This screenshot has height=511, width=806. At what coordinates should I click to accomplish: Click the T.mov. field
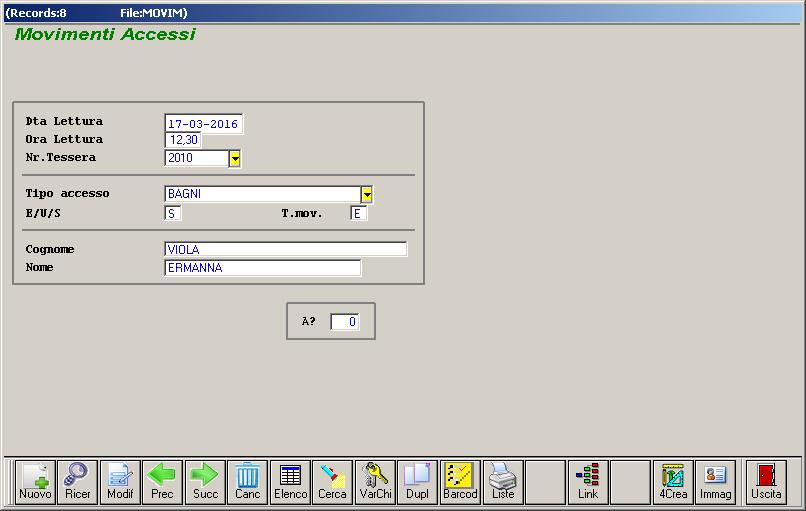click(x=358, y=213)
